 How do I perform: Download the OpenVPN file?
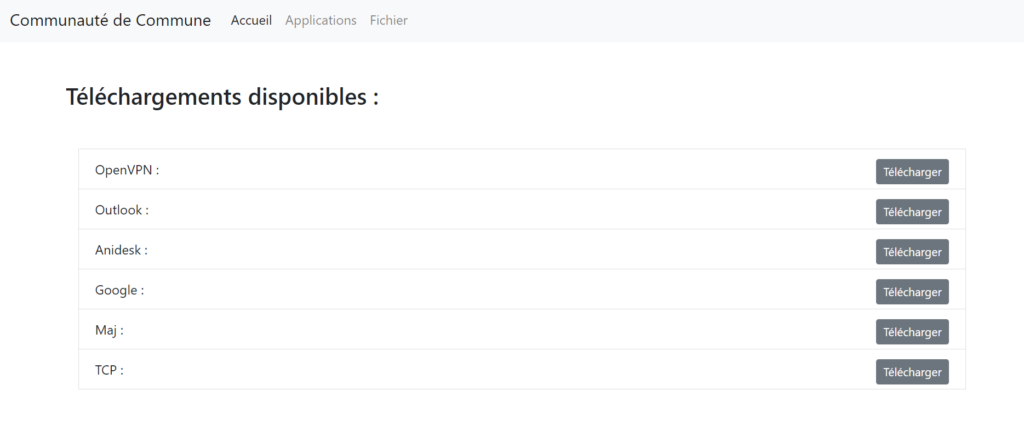coord(912,172)
